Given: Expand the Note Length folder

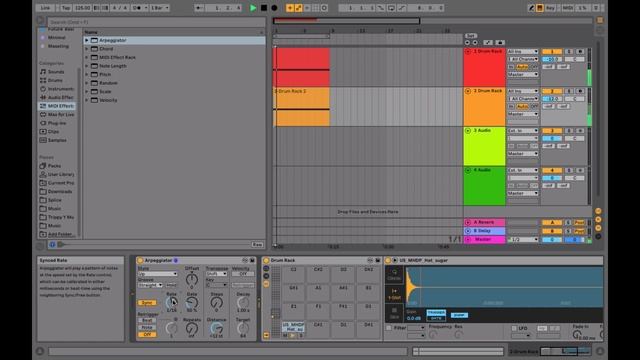Looking at the screenshot, I should pyautogui.click(x=87, y=66).
